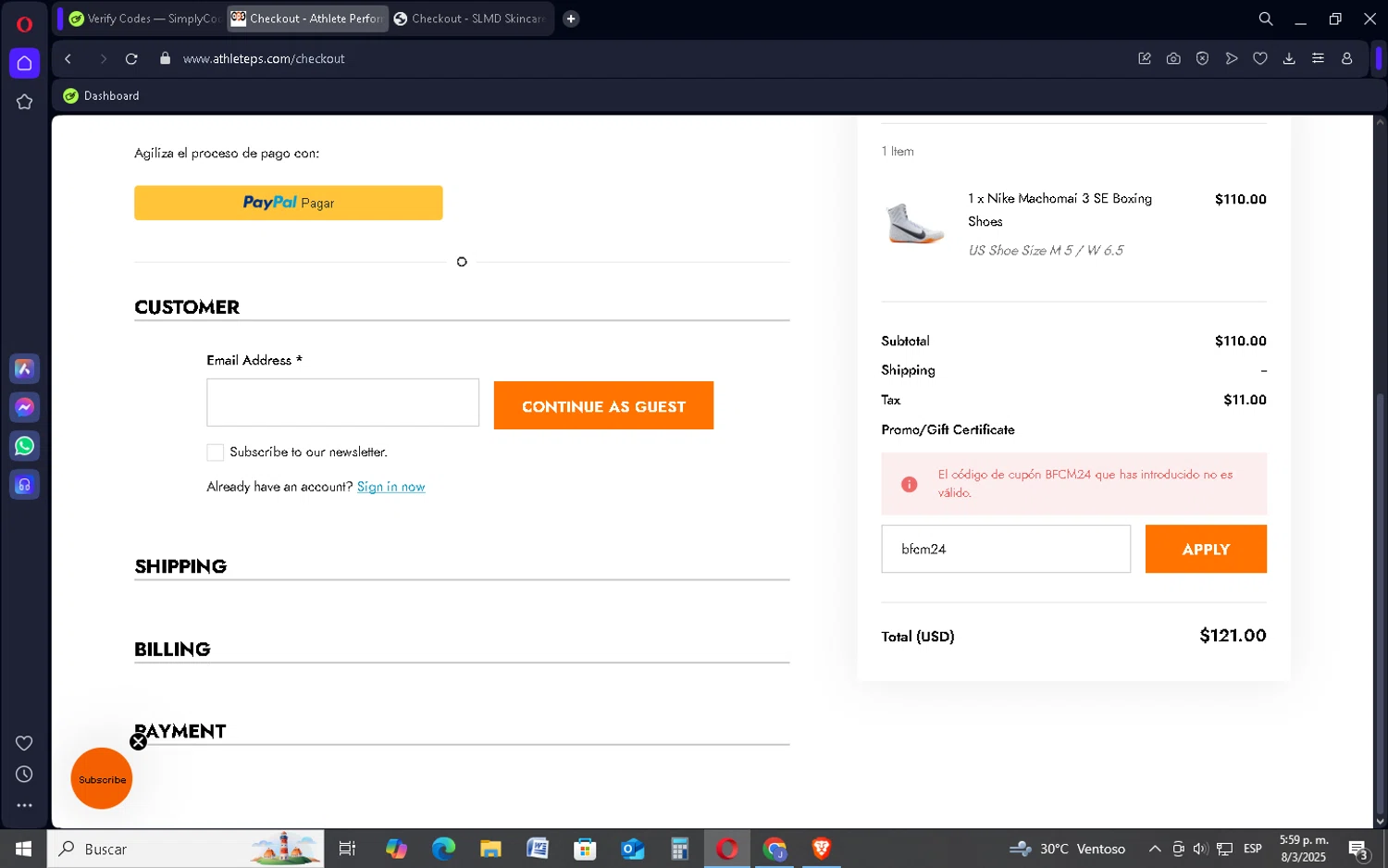Open Easy Setup menu icon
Viewport: 1388px width, 868px height.
point(1318,58)
